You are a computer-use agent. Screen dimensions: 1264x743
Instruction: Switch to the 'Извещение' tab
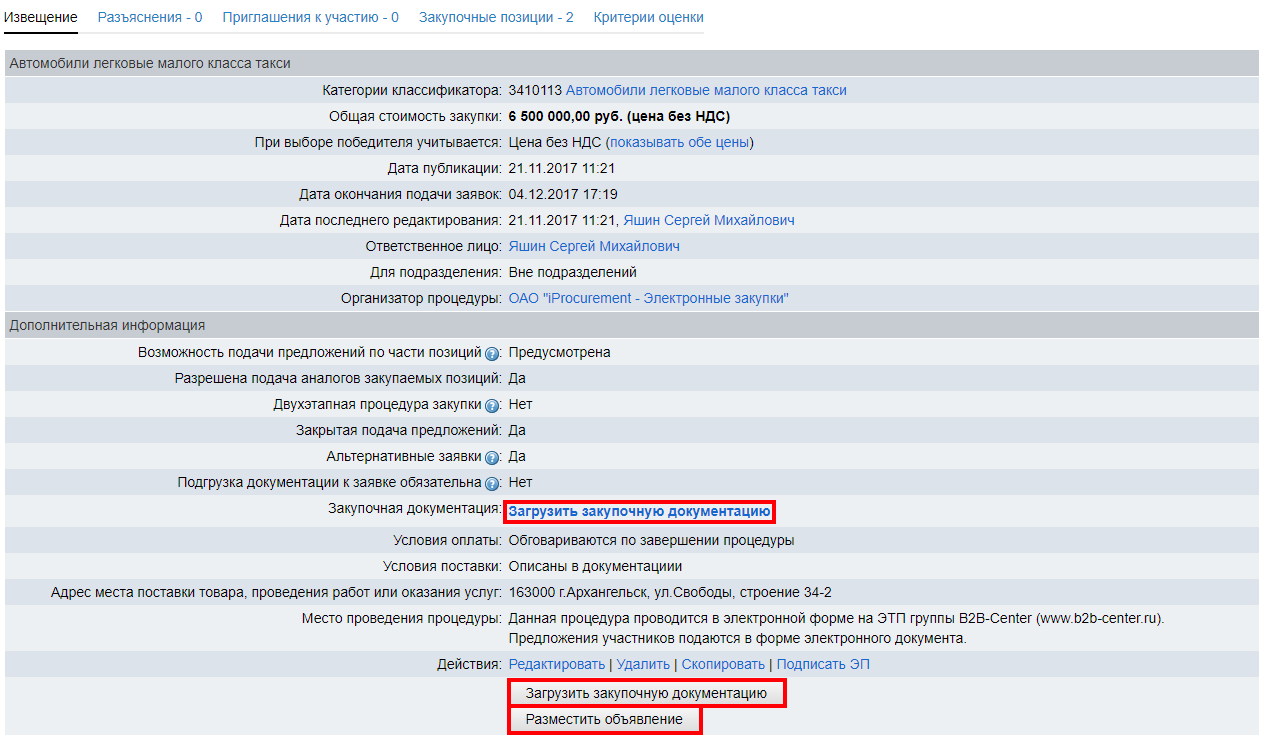click(41, 17)
